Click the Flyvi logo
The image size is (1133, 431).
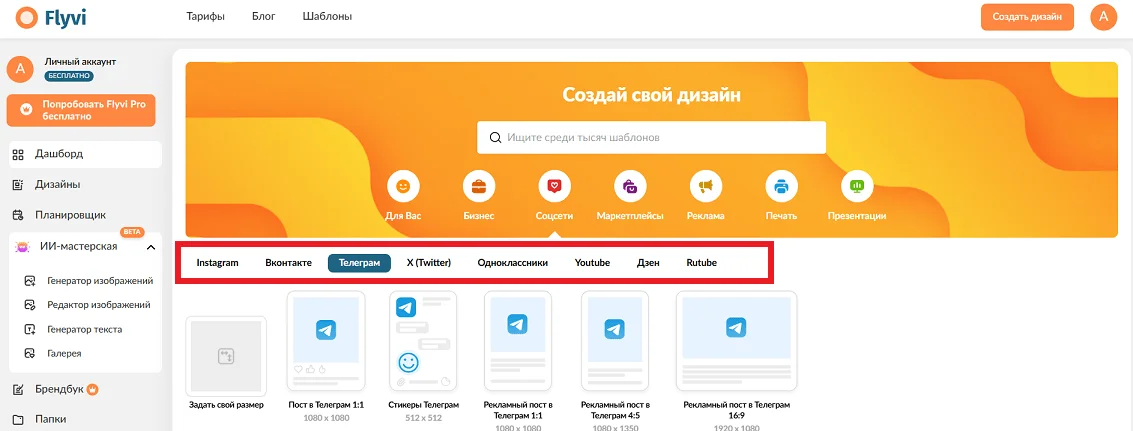[50, 17]
